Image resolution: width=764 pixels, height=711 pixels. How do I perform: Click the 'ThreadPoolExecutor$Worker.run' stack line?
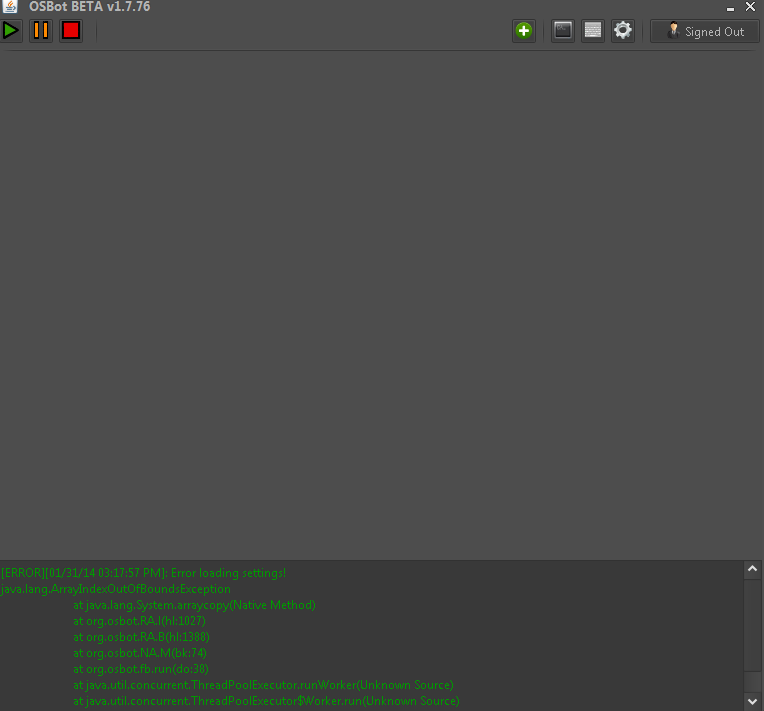(267, 701)
